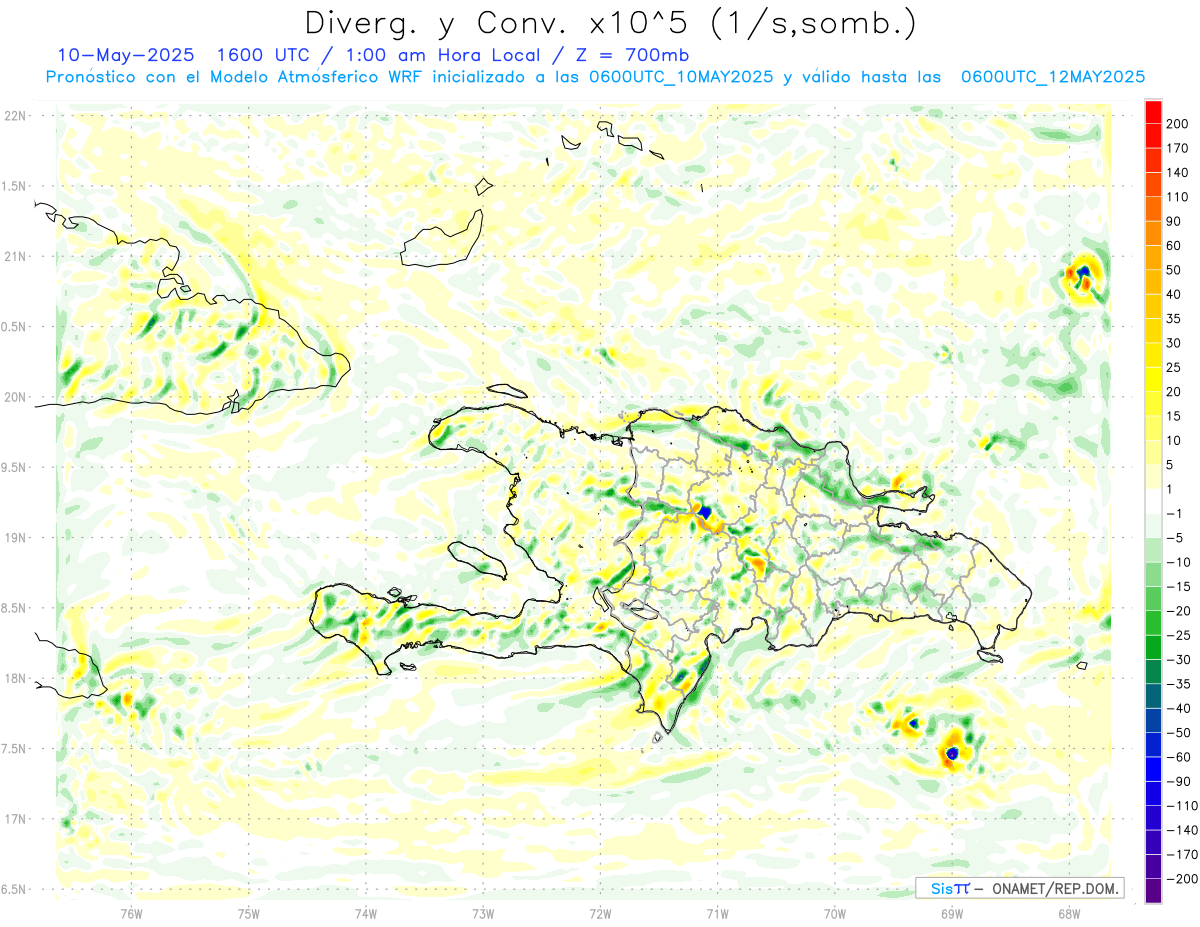Click the red colorbar segment above 200
The height and width of the screenshot is (927, 1200).
point(1153,112)
